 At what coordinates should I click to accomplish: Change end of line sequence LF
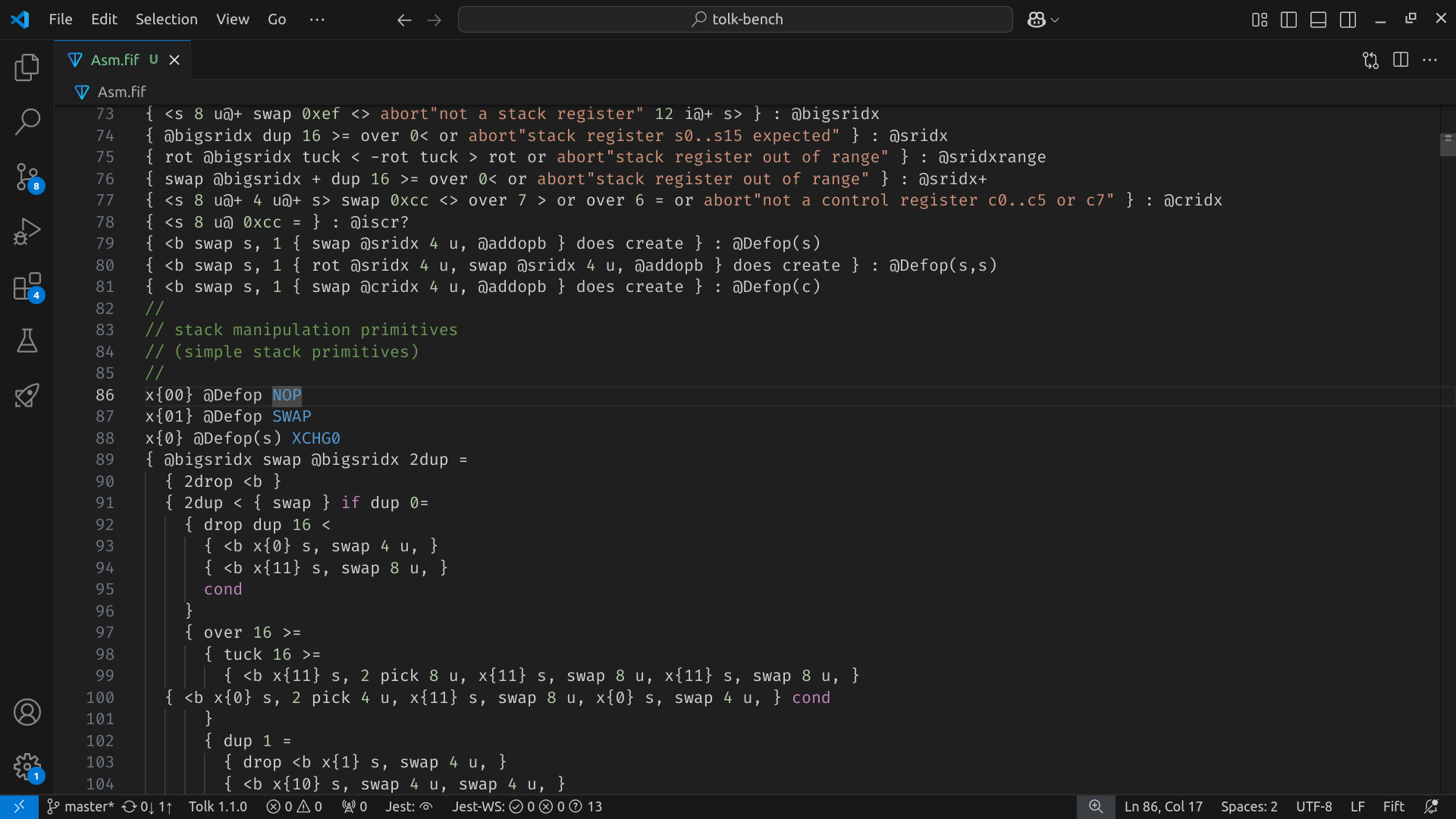click(1357, 807)
